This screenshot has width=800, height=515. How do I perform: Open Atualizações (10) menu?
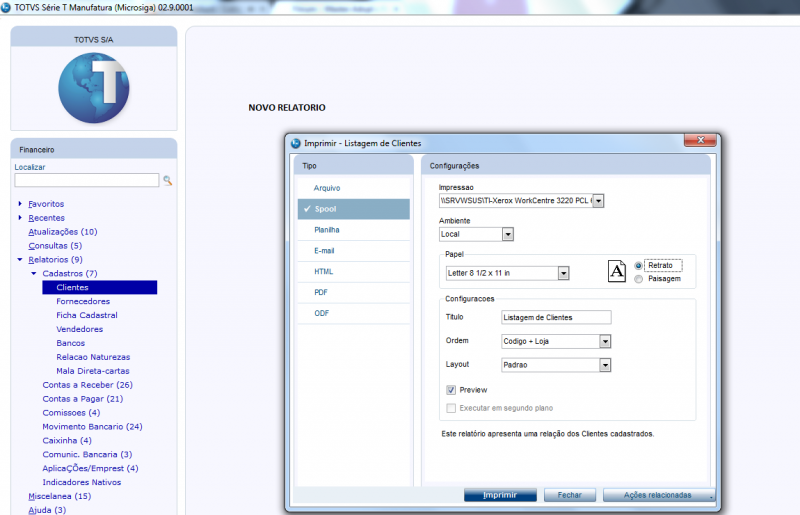point(63,232)
